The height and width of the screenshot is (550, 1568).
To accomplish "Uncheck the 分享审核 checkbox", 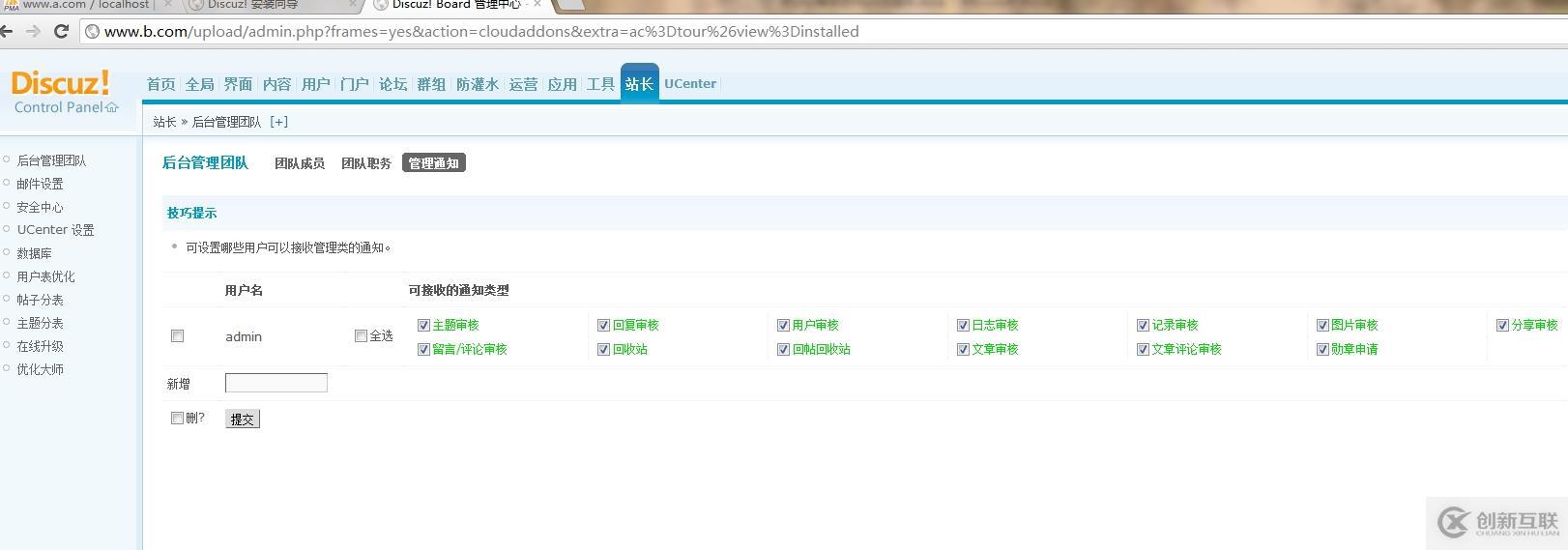I will point(1502,325).
